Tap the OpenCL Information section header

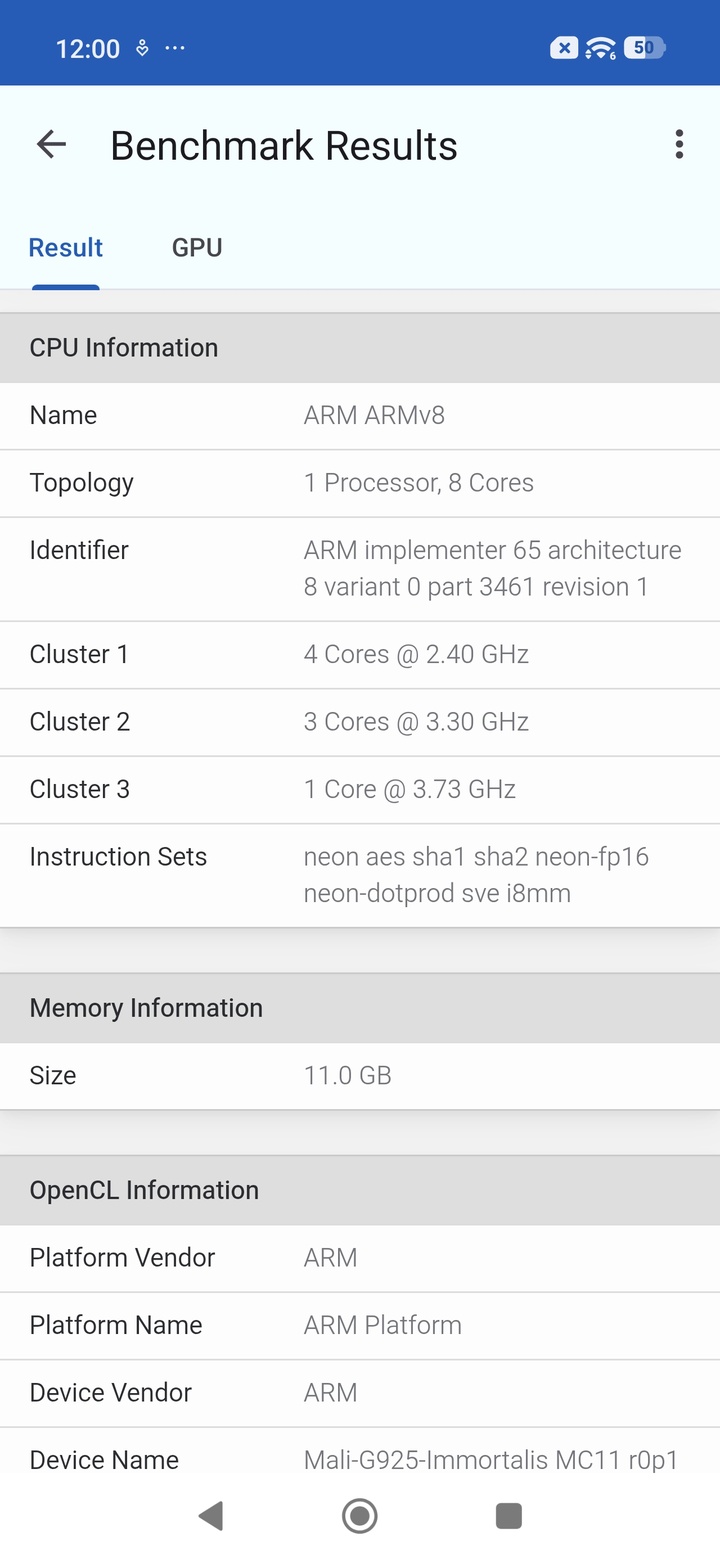point(360,1190)
